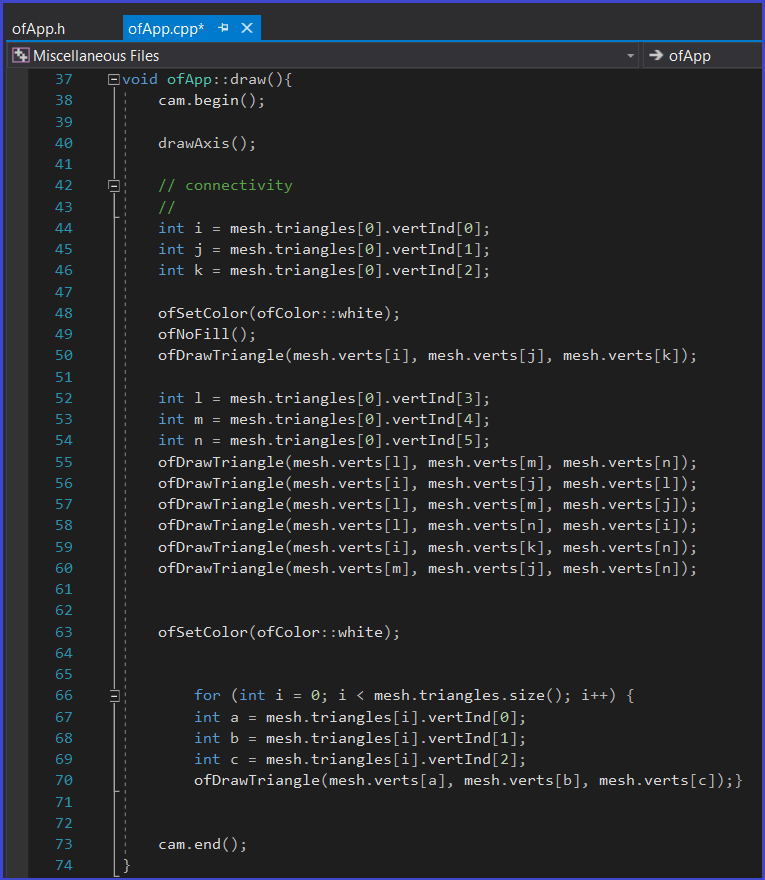Collapse the ofApp::draw function at line 37

point(114,79)
